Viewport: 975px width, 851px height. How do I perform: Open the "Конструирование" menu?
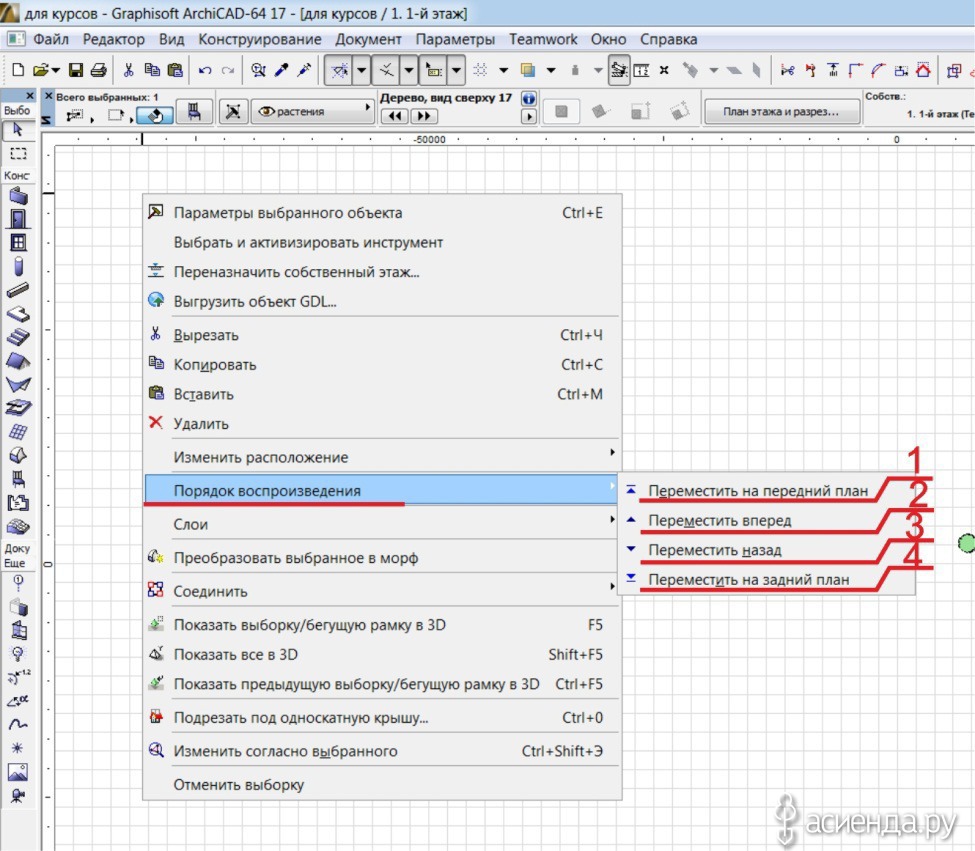point(260,39)
